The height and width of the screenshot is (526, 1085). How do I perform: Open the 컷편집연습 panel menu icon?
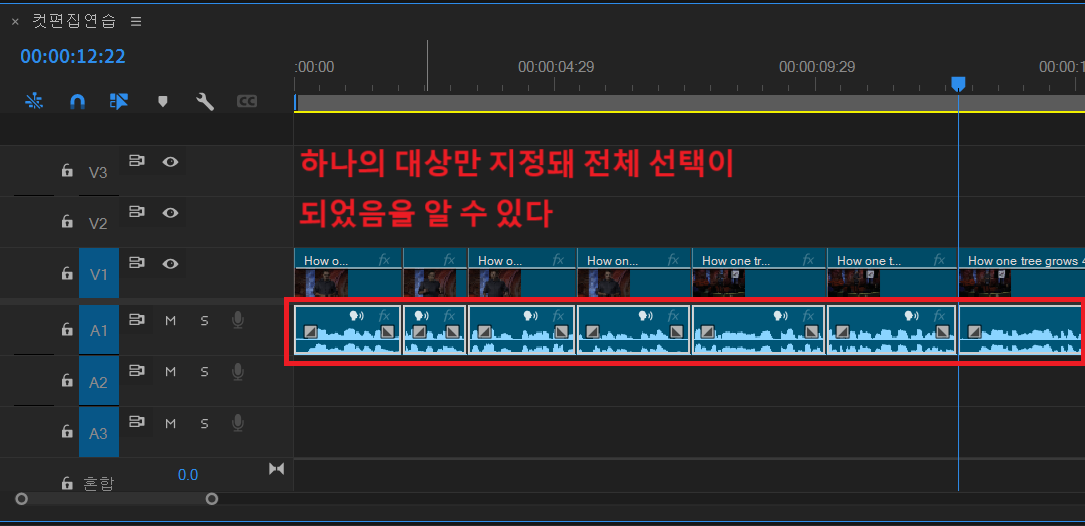[136, 21]
